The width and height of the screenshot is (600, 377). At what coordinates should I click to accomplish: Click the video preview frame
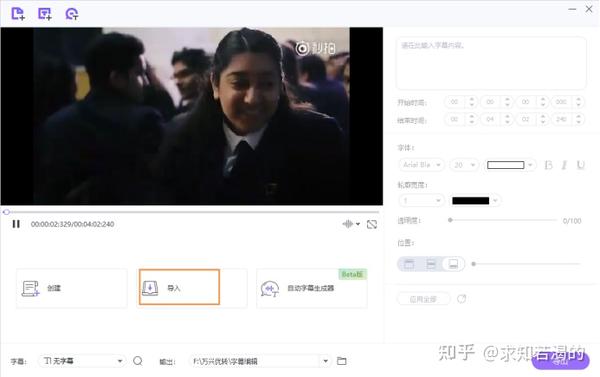click(x=191, y=116)
